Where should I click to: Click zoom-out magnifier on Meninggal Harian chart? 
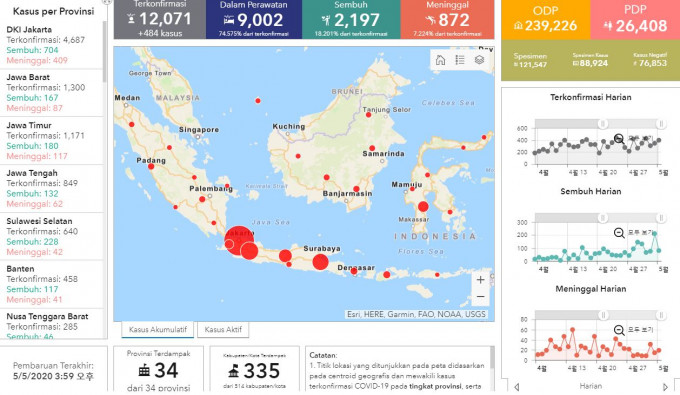pyautogui.click(x=619, y=330)
